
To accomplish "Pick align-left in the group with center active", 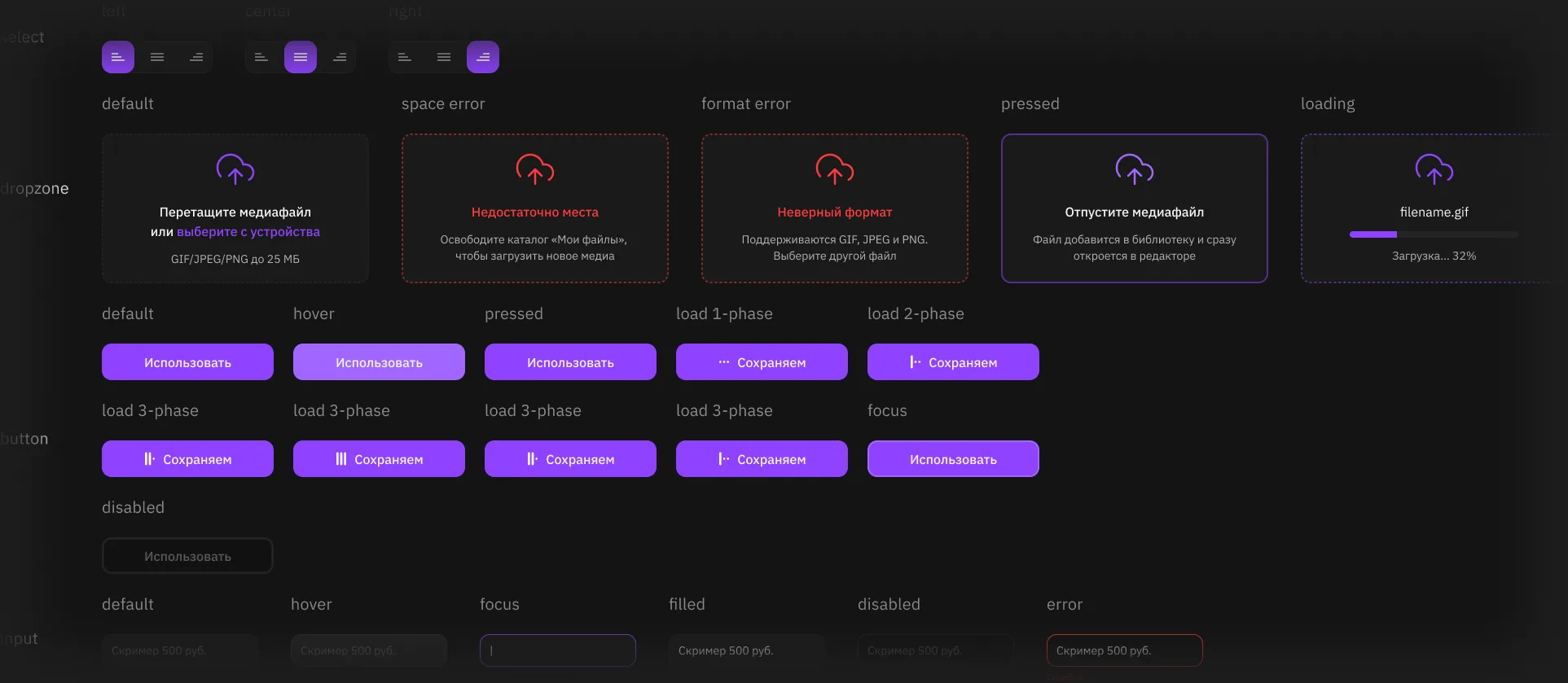I will pos(261,57).
